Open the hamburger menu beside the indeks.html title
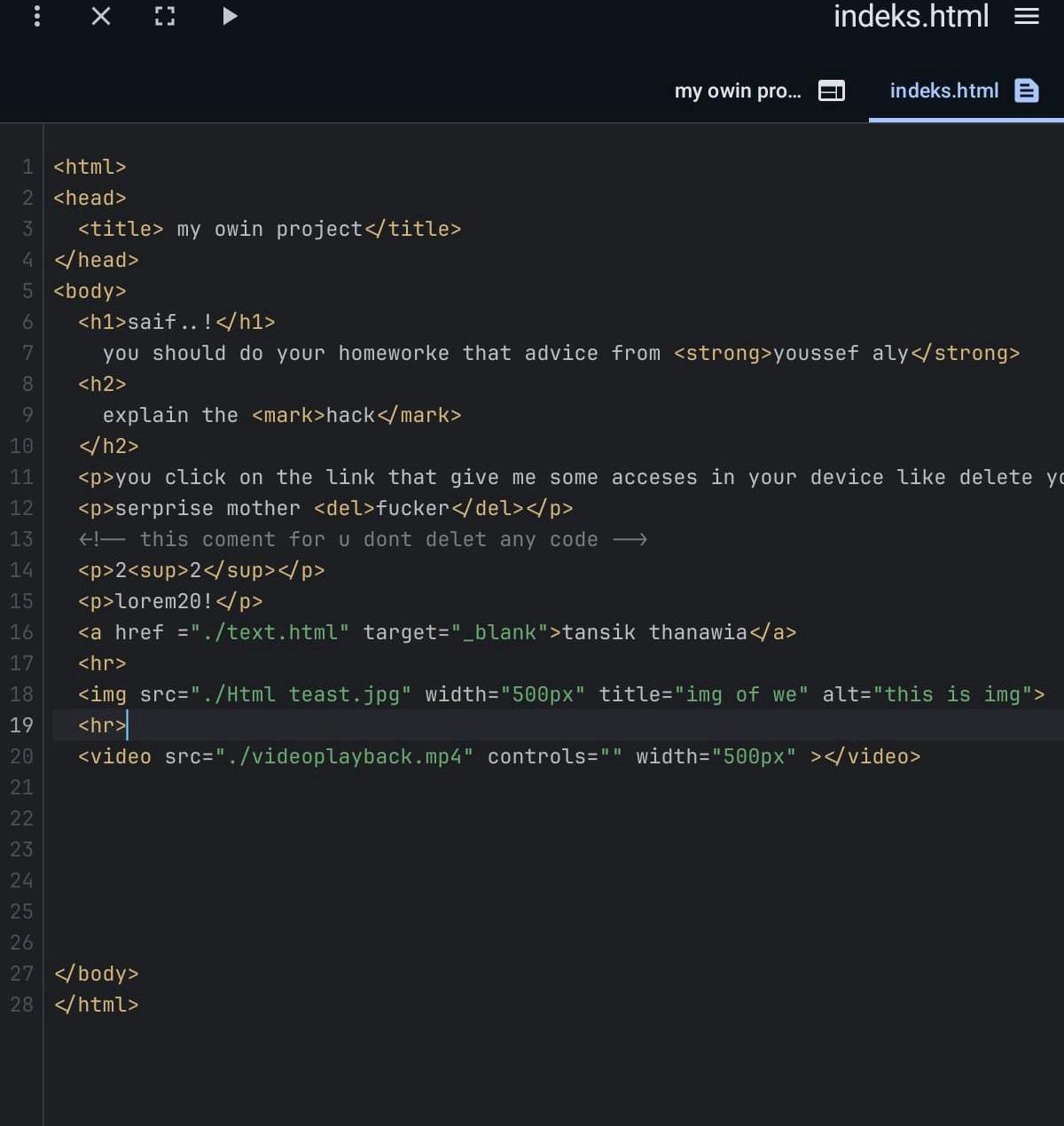The width and height of the screenshot is (1064, 1126). click(x=1026, y=16)
